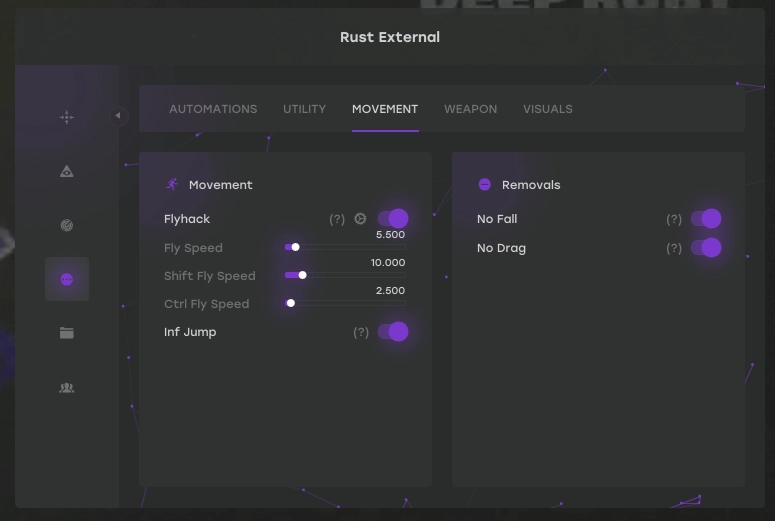Viewport: 775px width, 521px height.
Task: Click the purple three-dots sidebar icon
Action: click(x=67, y=280)
